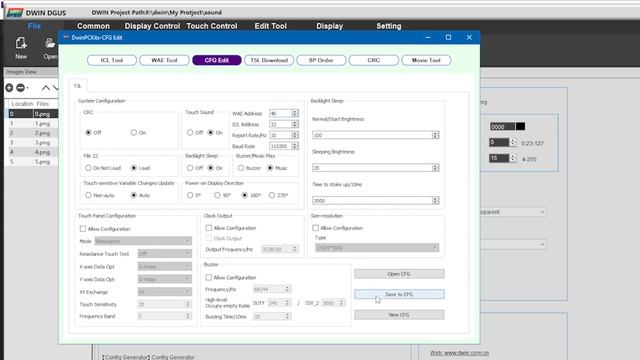Enable Buzzer Allow Configuration checkbox
Screen dimensions: 640x360
(x=209, y=278)
